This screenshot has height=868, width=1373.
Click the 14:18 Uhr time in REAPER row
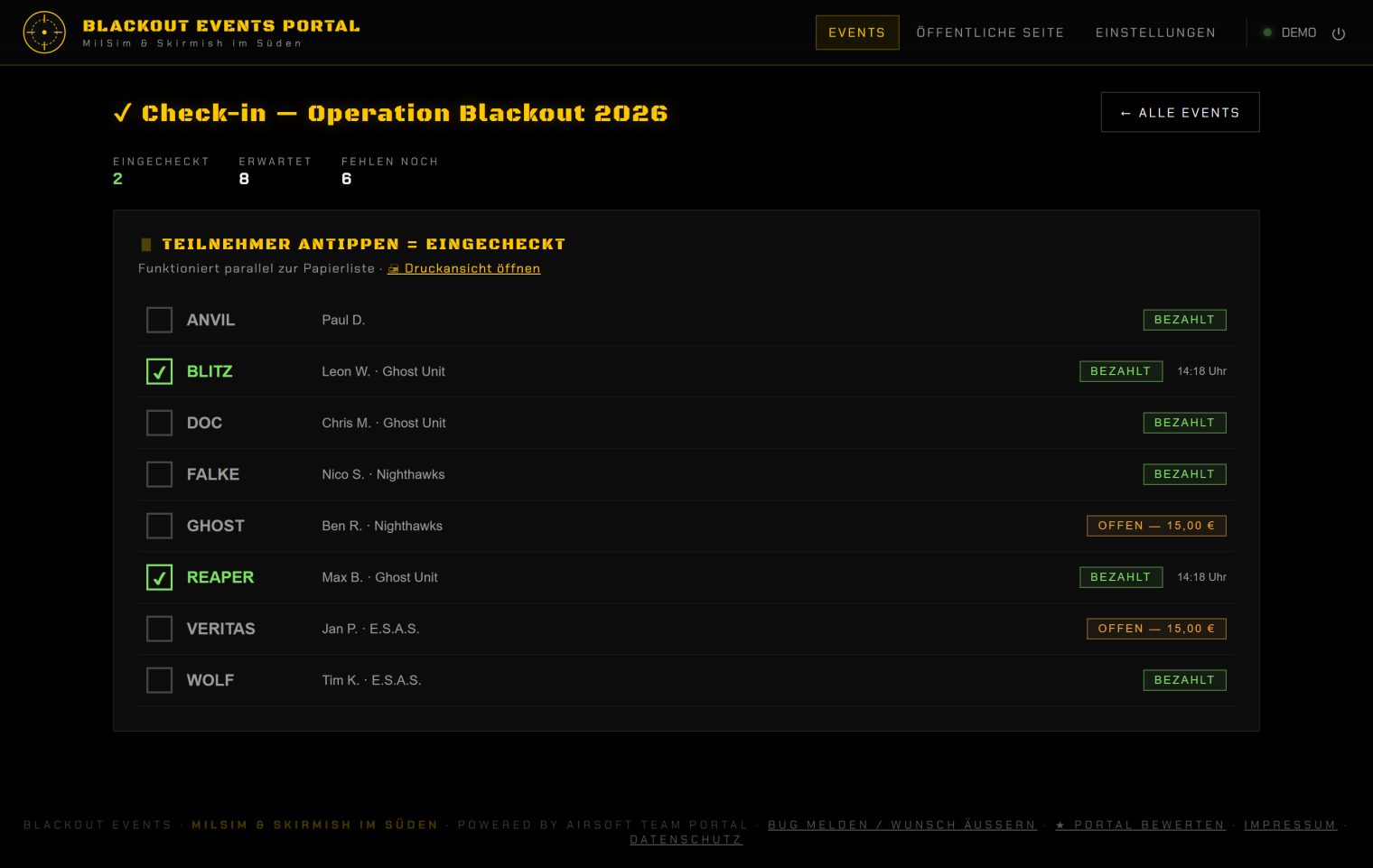pos(1201,577)
